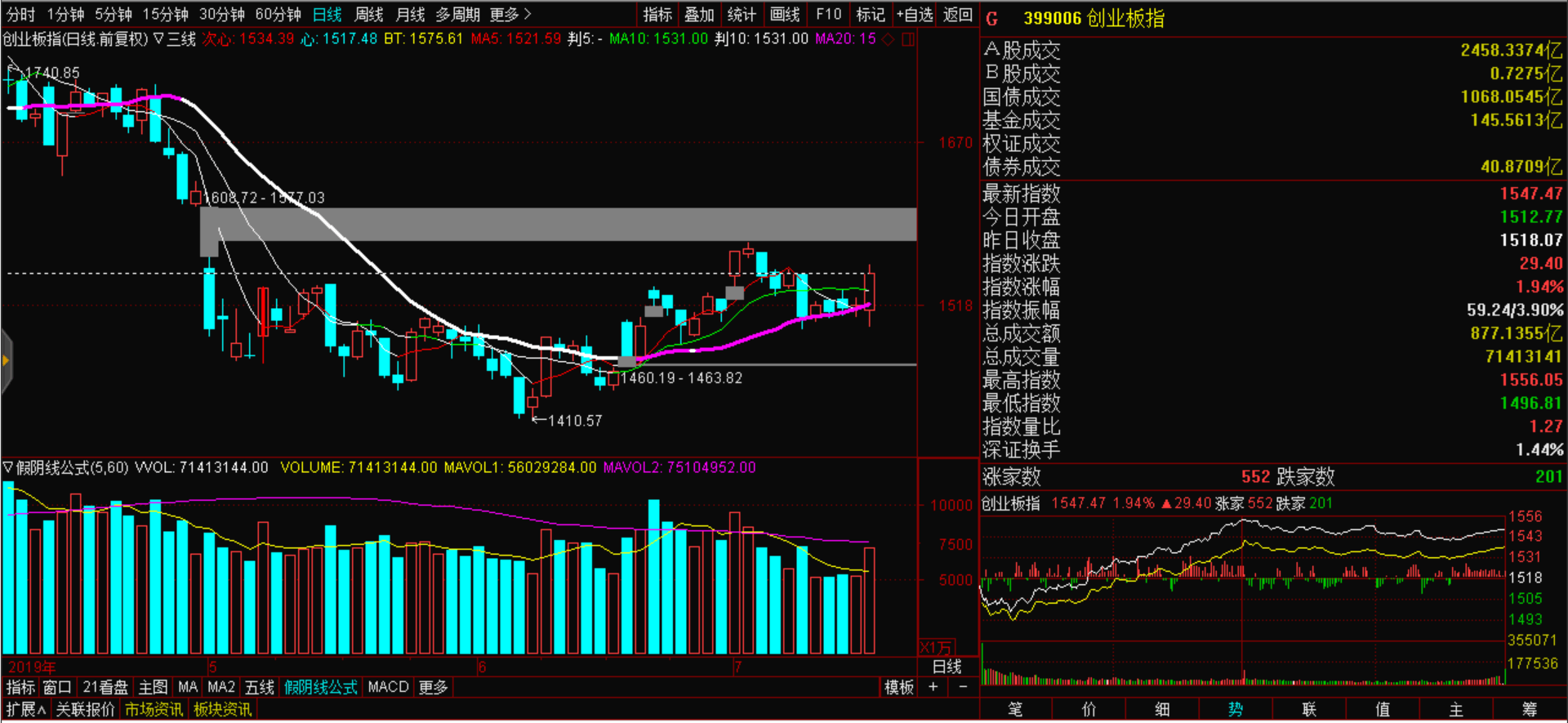Collapse the 扩展 panel
The image size is (1568, 723).
pyautogui.click(x=25, y=709)
